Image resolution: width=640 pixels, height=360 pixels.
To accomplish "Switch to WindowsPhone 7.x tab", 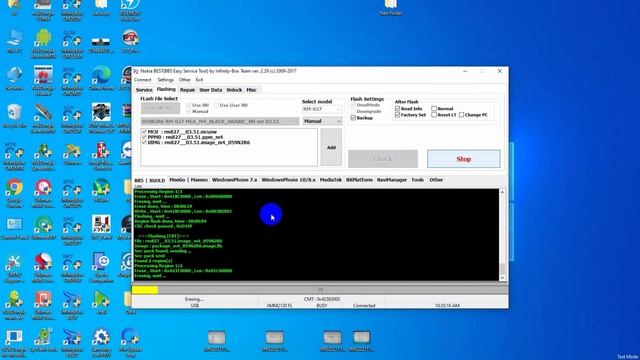I will click(235, 180).
